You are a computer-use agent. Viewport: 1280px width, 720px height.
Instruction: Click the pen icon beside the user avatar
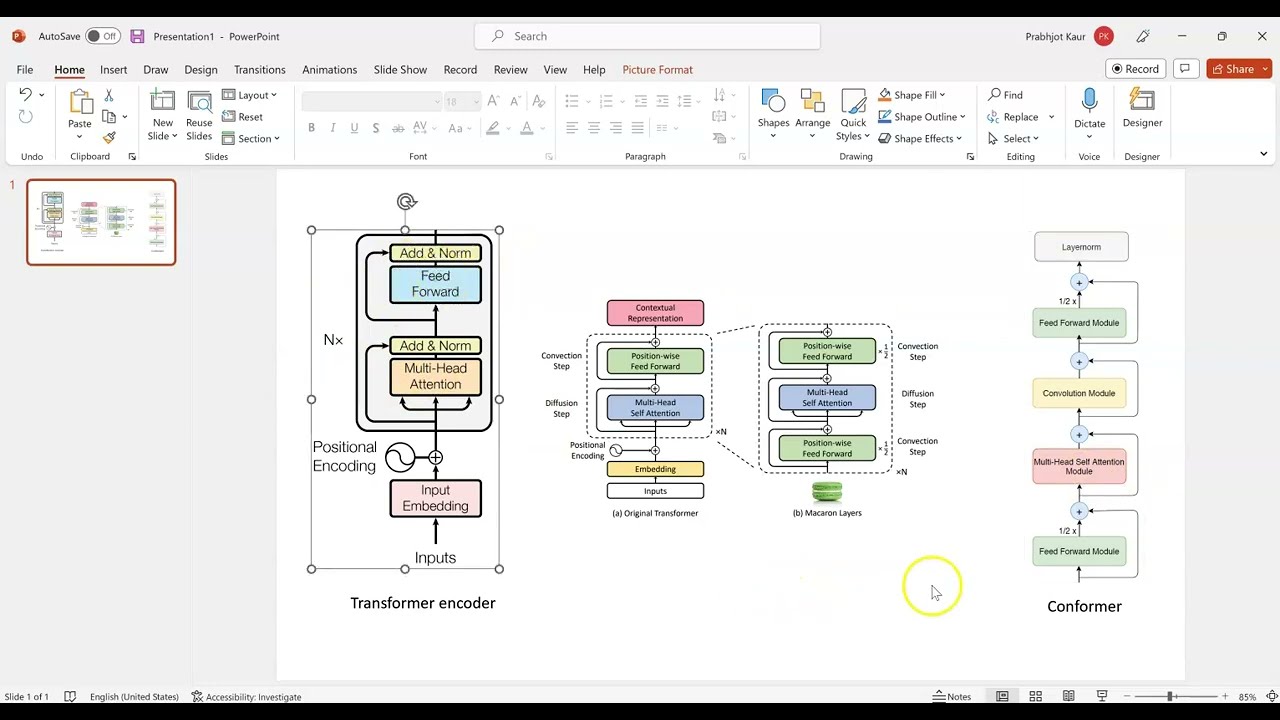pyautogui.click(x=1143, y=36)
